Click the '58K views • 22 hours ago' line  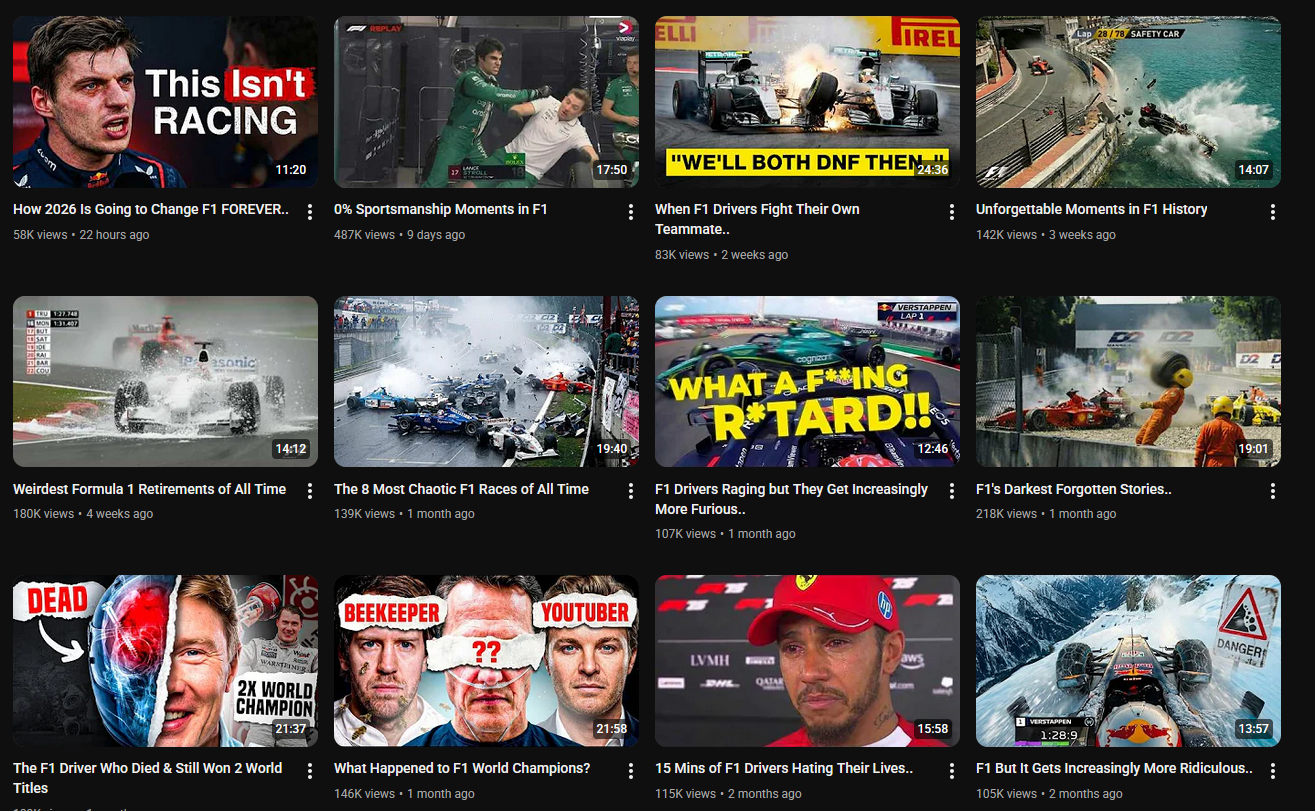click(81, 235)
